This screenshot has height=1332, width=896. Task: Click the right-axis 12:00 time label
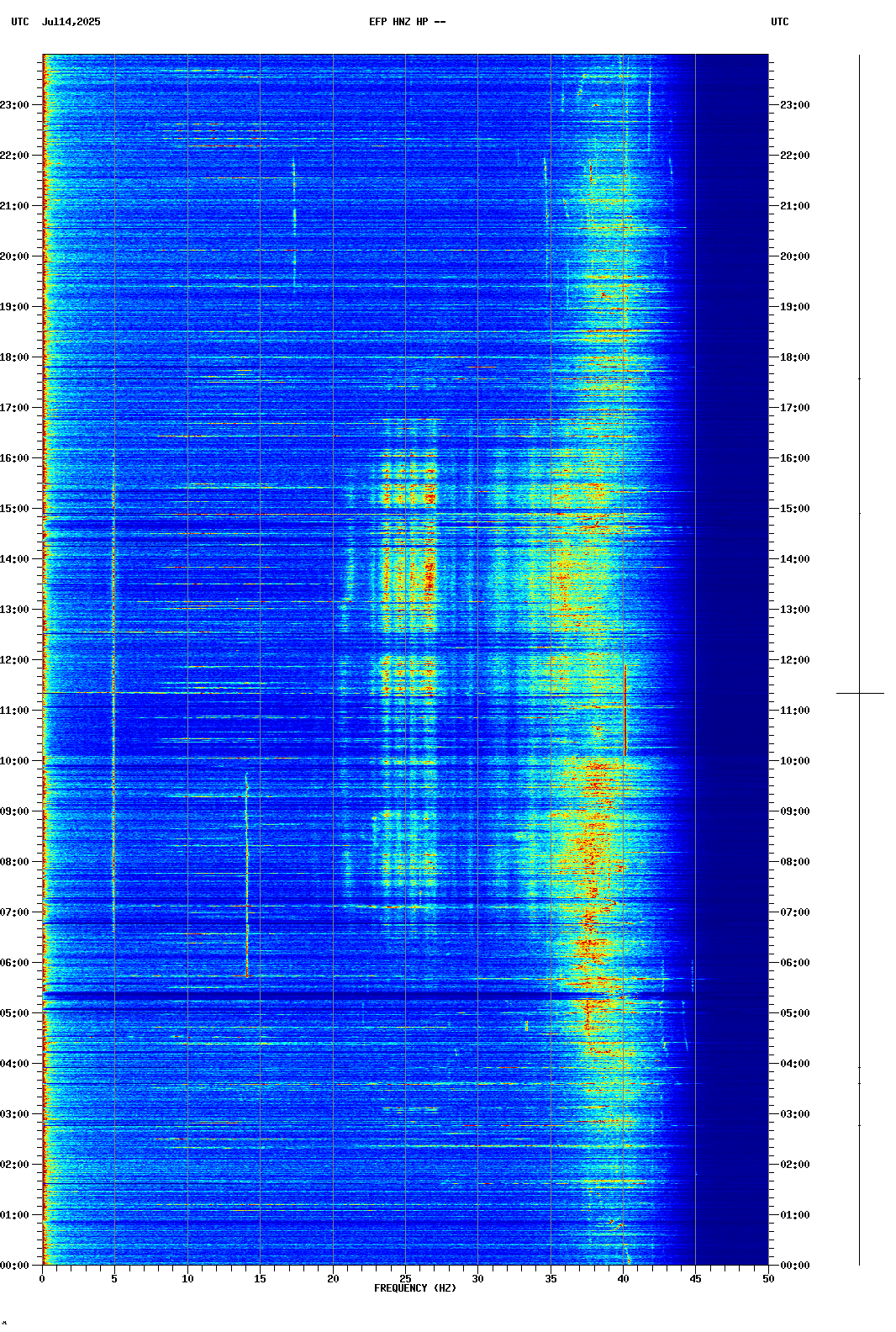point(795,660)
